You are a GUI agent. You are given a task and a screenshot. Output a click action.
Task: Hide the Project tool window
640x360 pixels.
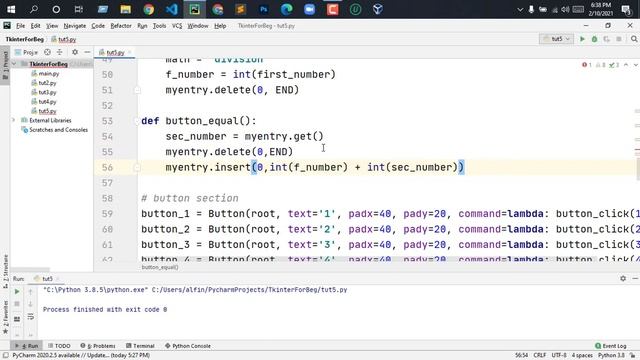[87, 52]
